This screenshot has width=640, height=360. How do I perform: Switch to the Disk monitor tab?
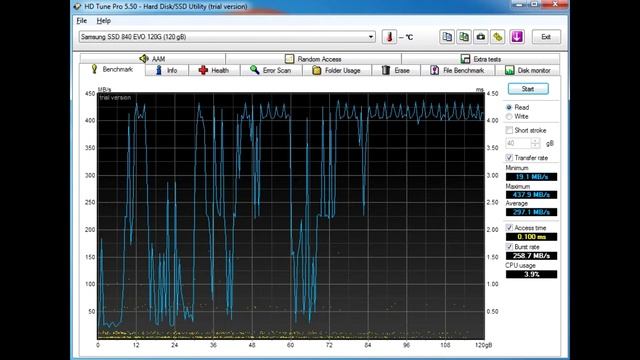(527, 70)
